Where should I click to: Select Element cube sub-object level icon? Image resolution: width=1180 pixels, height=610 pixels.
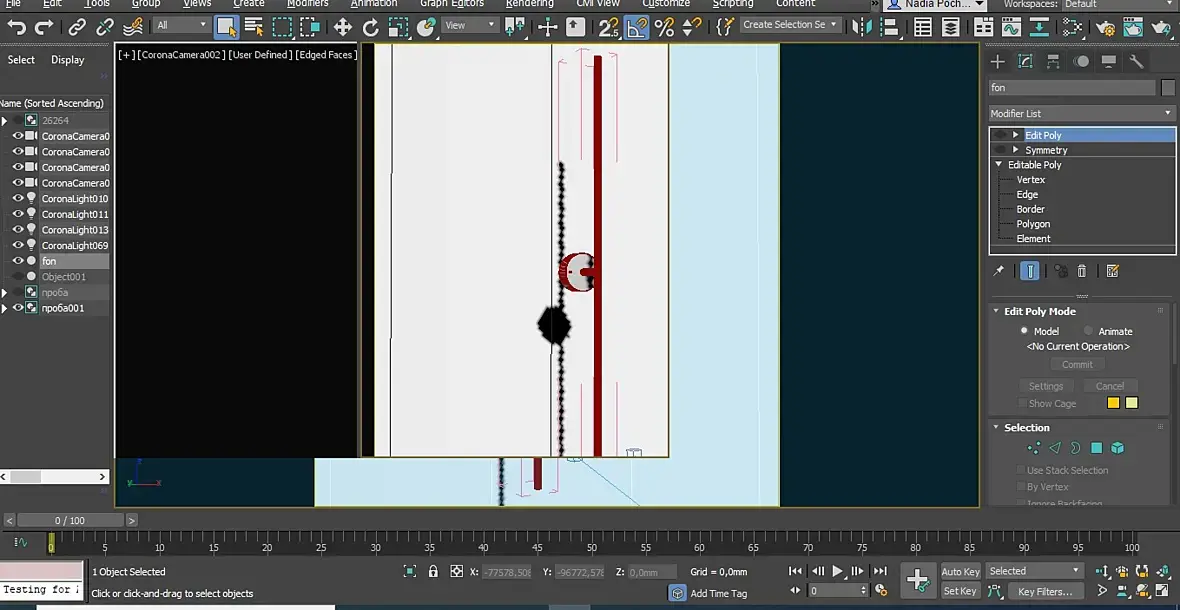[x=1118, y=448]
